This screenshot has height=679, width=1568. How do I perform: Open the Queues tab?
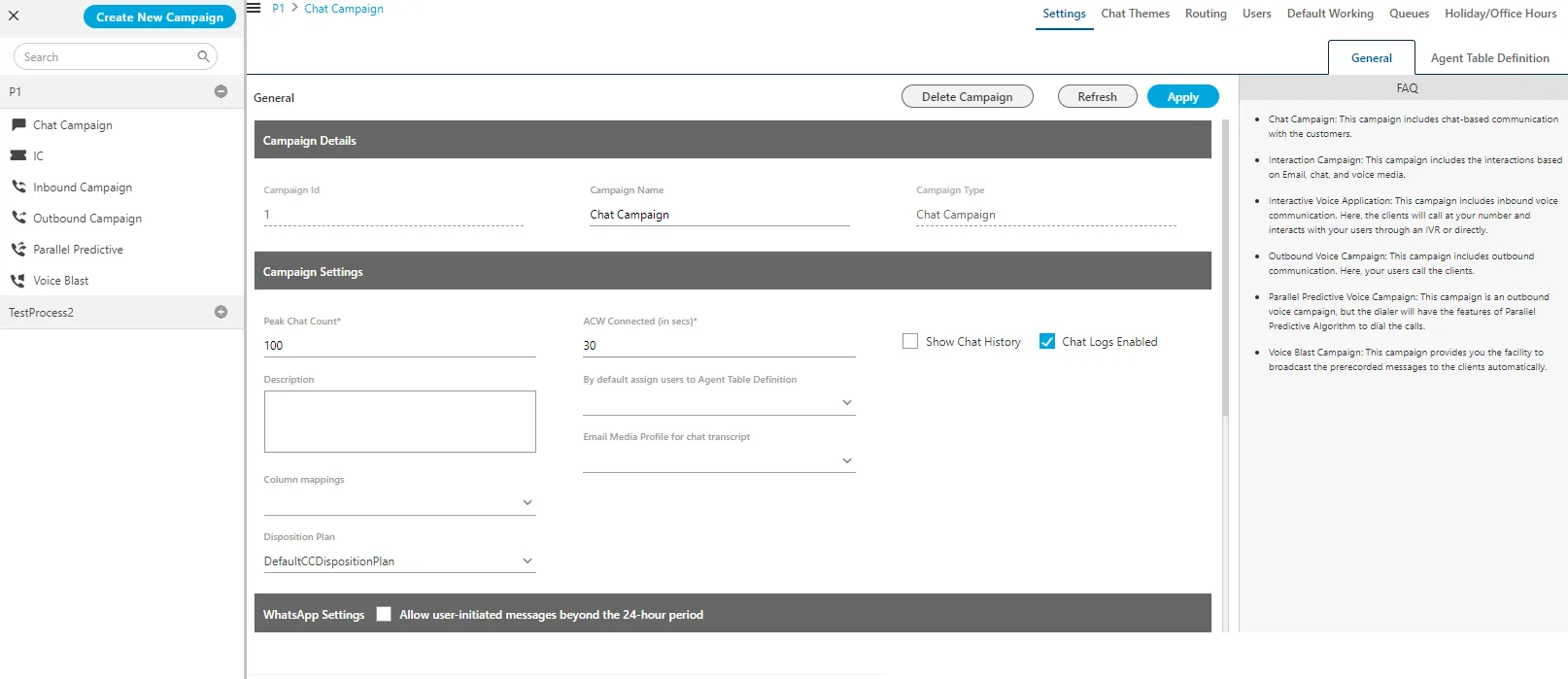[1409, 14]
